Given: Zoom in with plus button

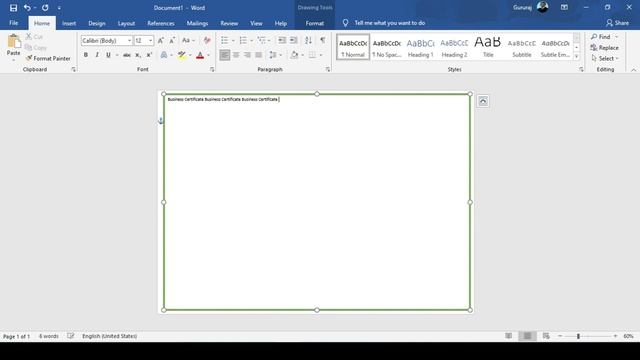Looking at the screenshot, I should coord(615,336).
